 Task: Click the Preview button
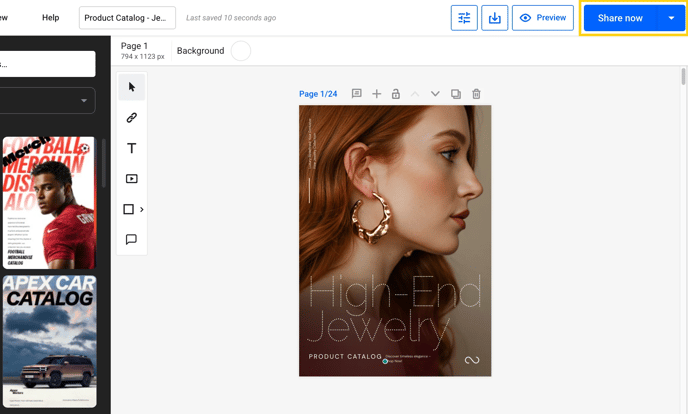542,18
